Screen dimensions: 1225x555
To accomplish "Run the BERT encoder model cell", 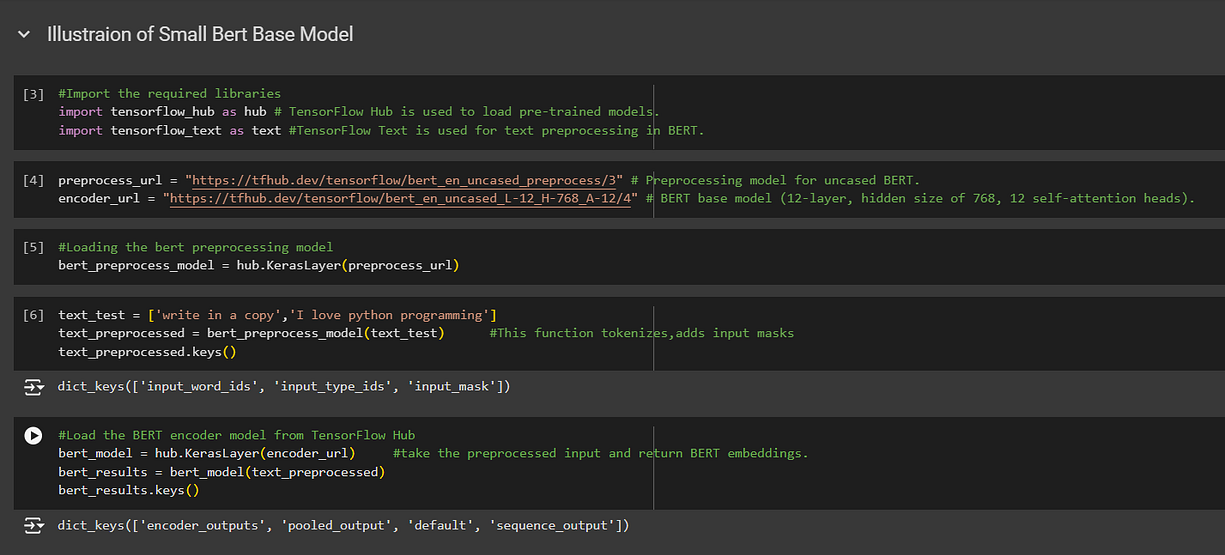I will [33, 435].
